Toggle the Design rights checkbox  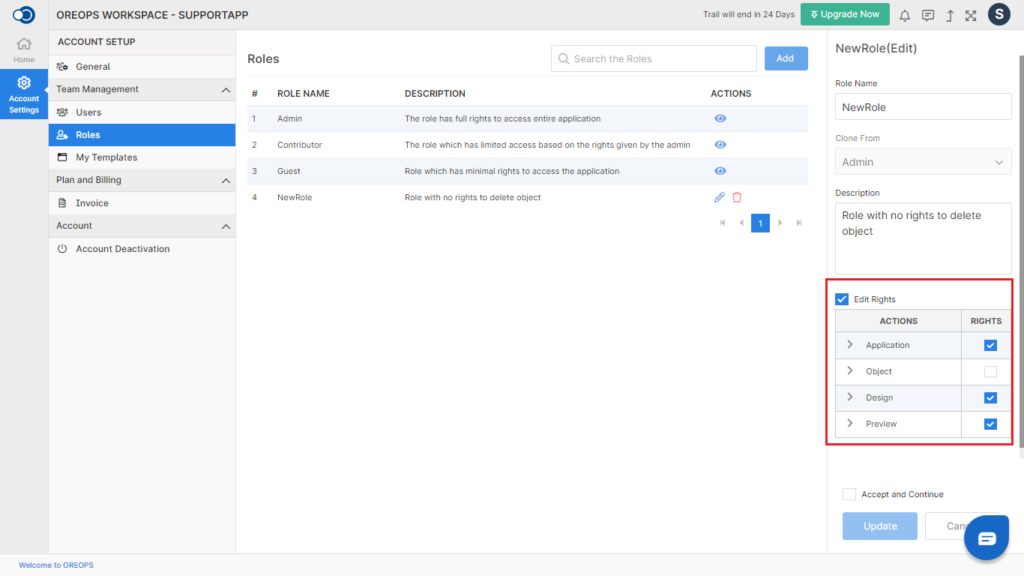coord(990,398)
